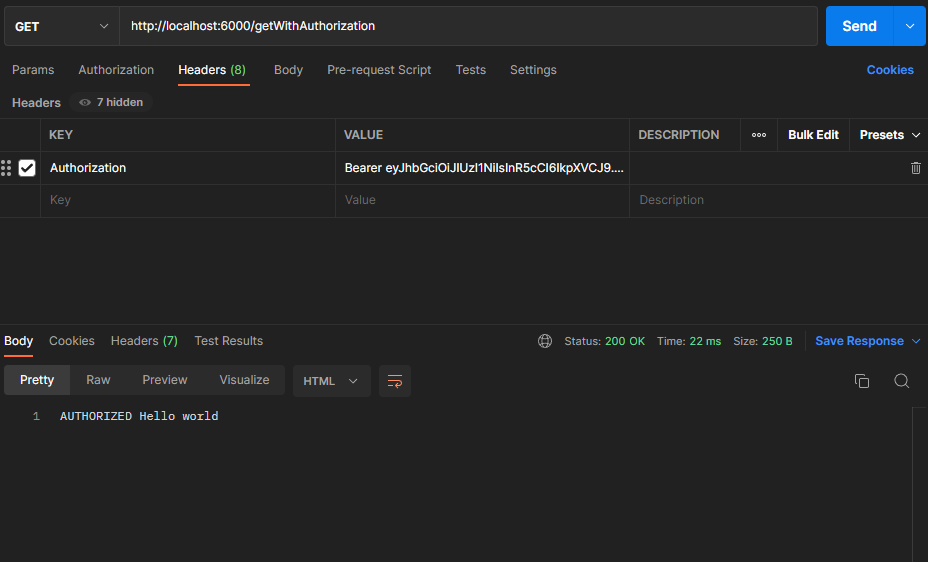Screen dimensions: 928x562
Task: Copy the response body with copy icon
Action: pyautogui.click(x=862, y=381)
